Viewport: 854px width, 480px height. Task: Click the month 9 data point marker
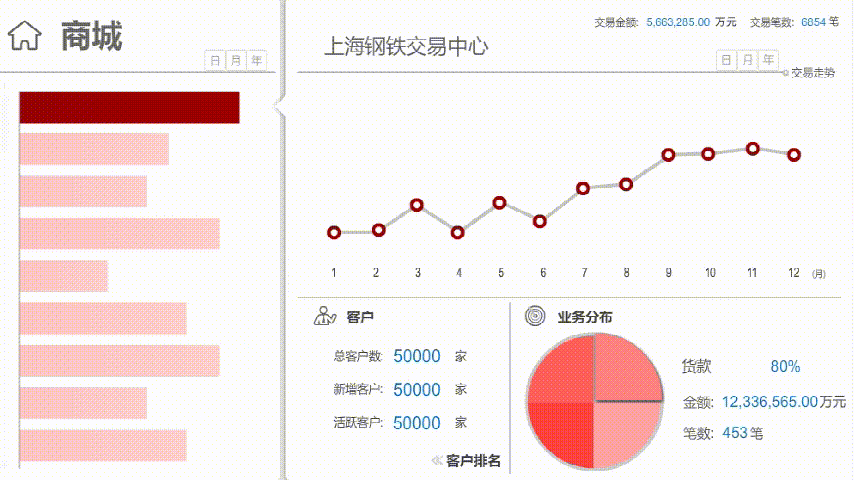668,155
